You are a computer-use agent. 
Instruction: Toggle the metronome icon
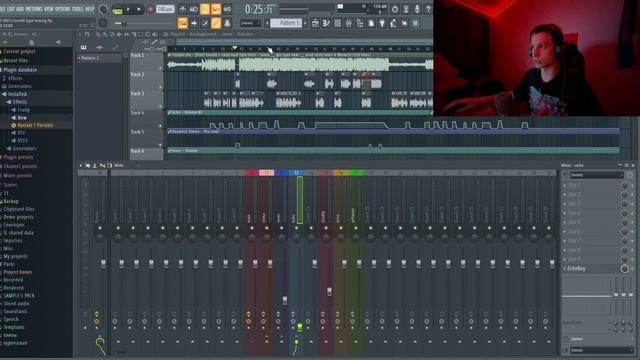coord(183,9)
